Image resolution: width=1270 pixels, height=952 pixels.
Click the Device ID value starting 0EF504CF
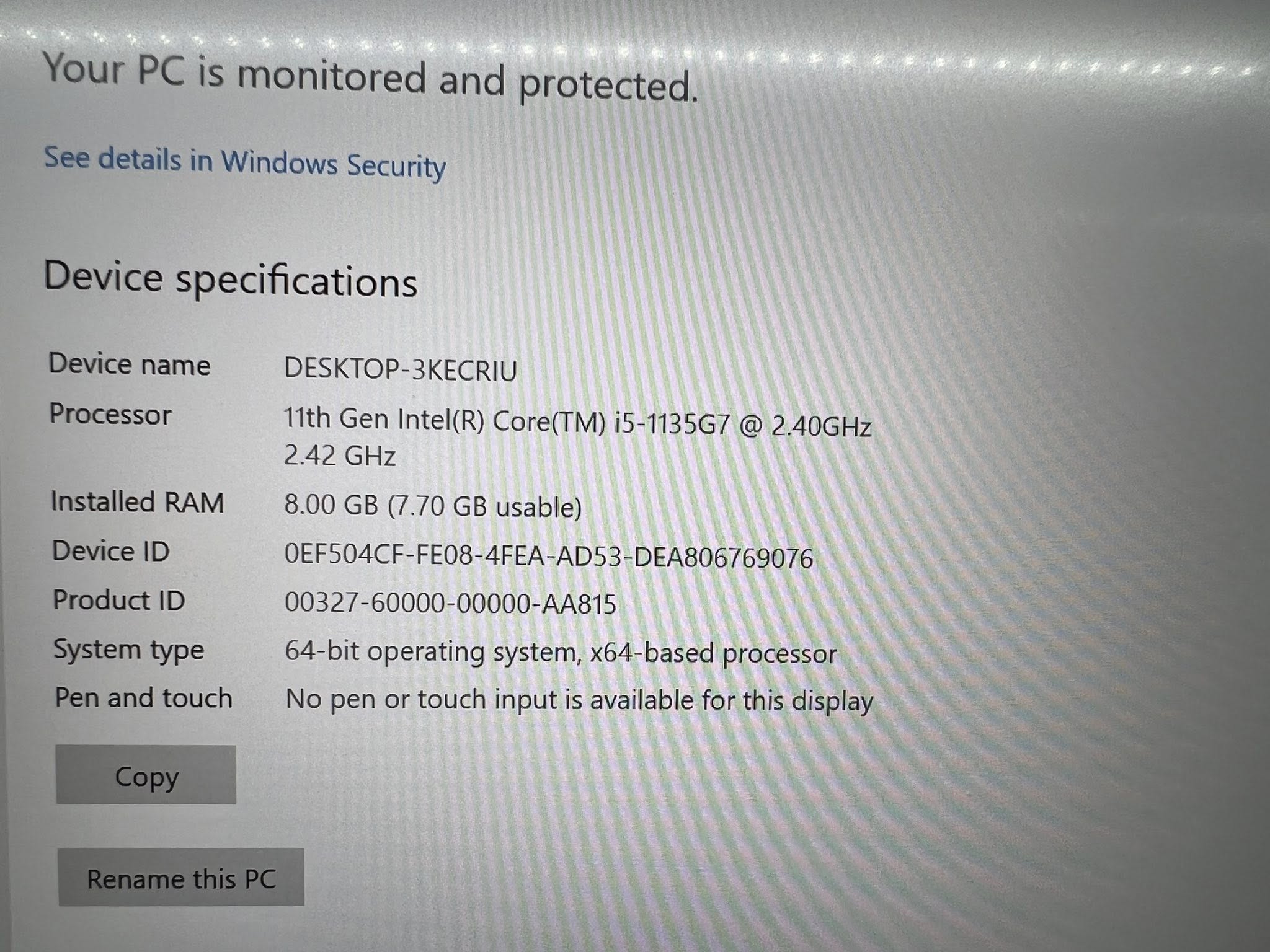[548, 557]
